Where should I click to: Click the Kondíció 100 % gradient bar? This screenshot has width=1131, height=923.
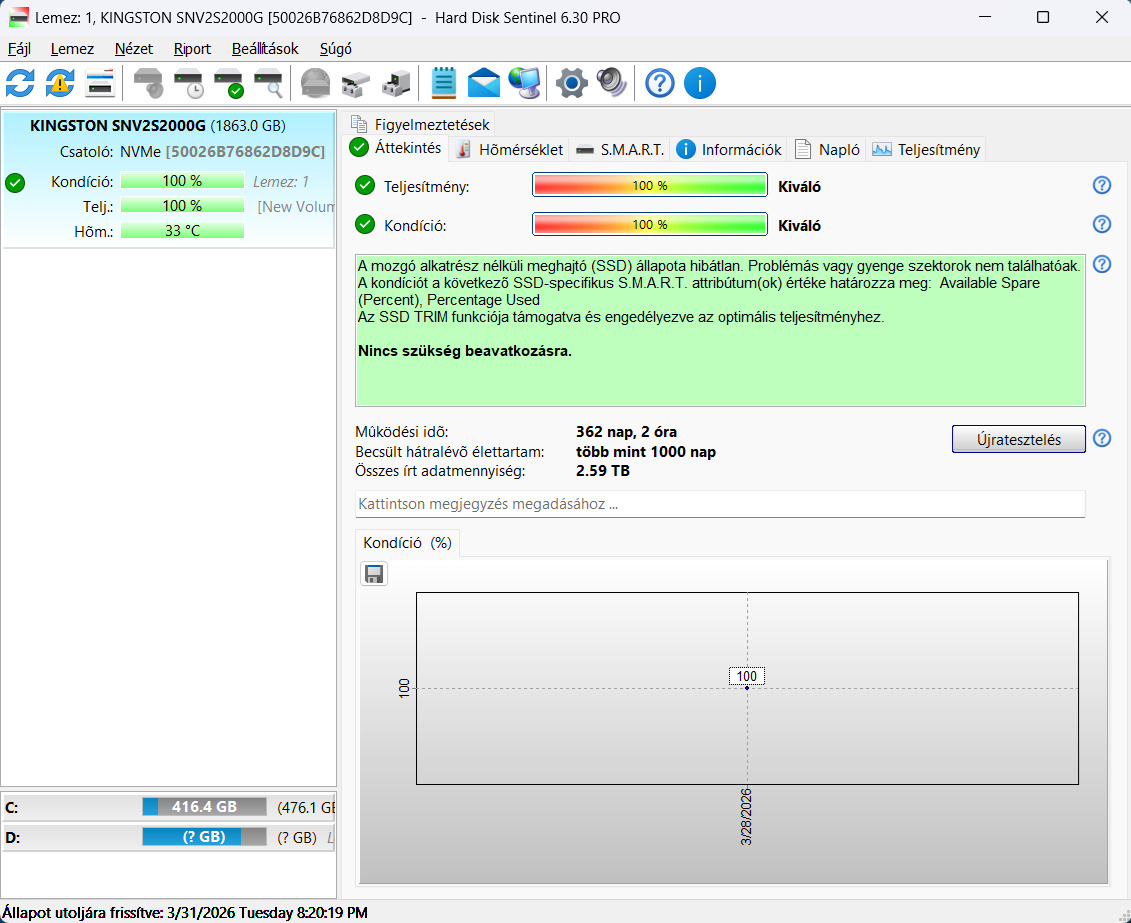tap(650, 224)
